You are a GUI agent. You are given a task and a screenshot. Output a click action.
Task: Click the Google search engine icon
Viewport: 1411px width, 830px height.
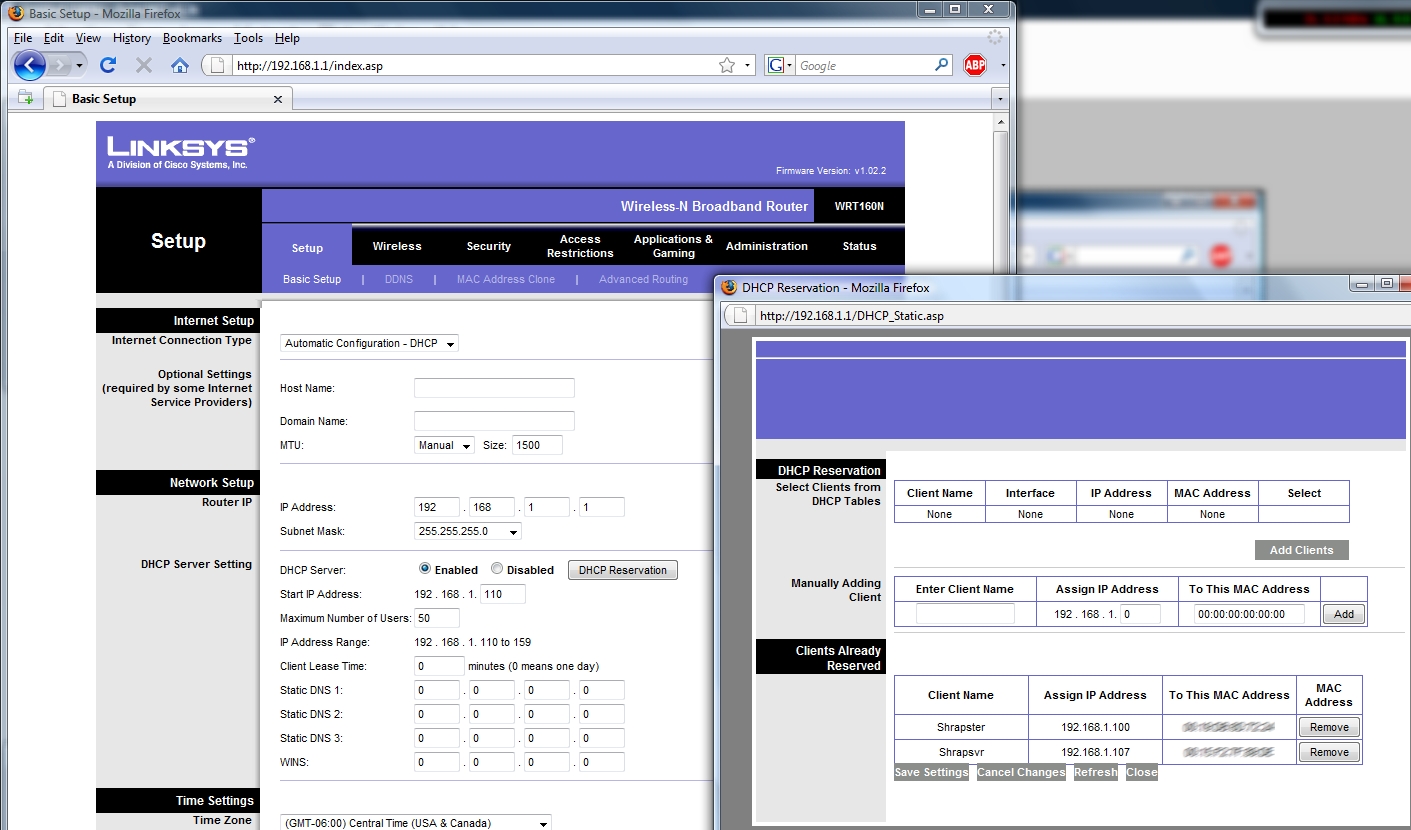[x=775, y=66]
